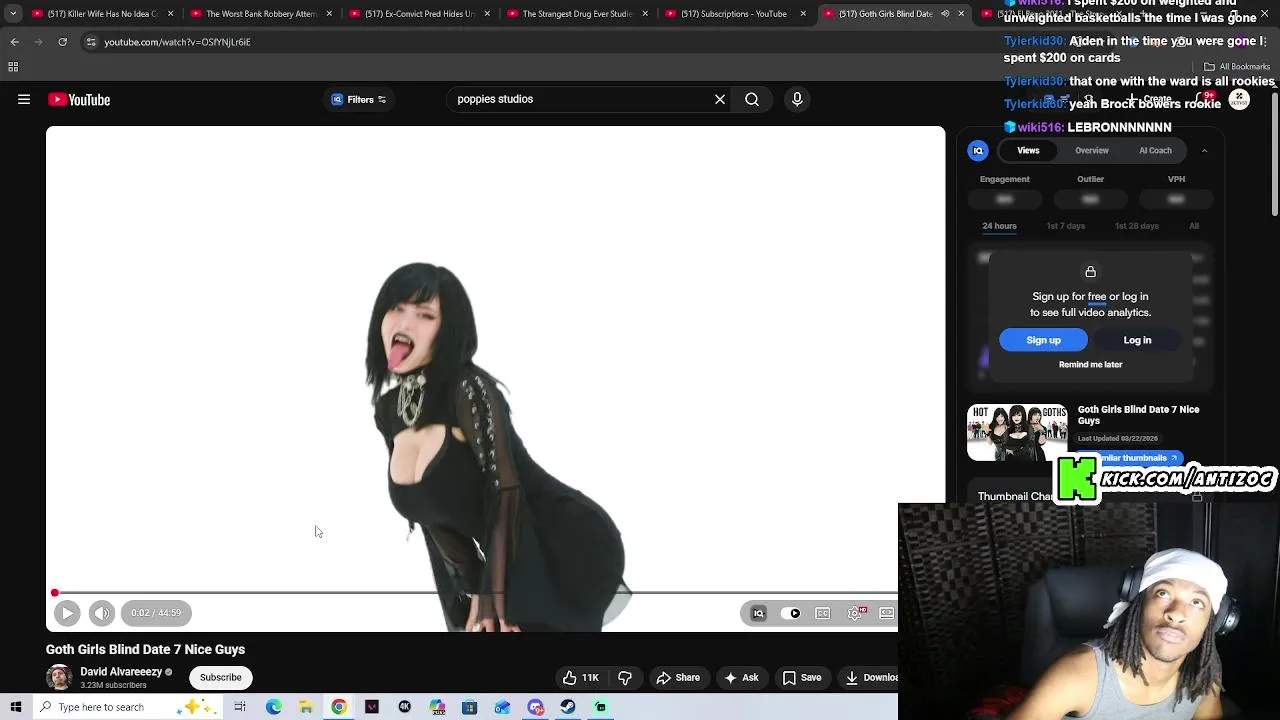Select the All time range tab
The height and width of the screenshot is (720, 1280).
pyautogui.click(x=1194, y=226)
